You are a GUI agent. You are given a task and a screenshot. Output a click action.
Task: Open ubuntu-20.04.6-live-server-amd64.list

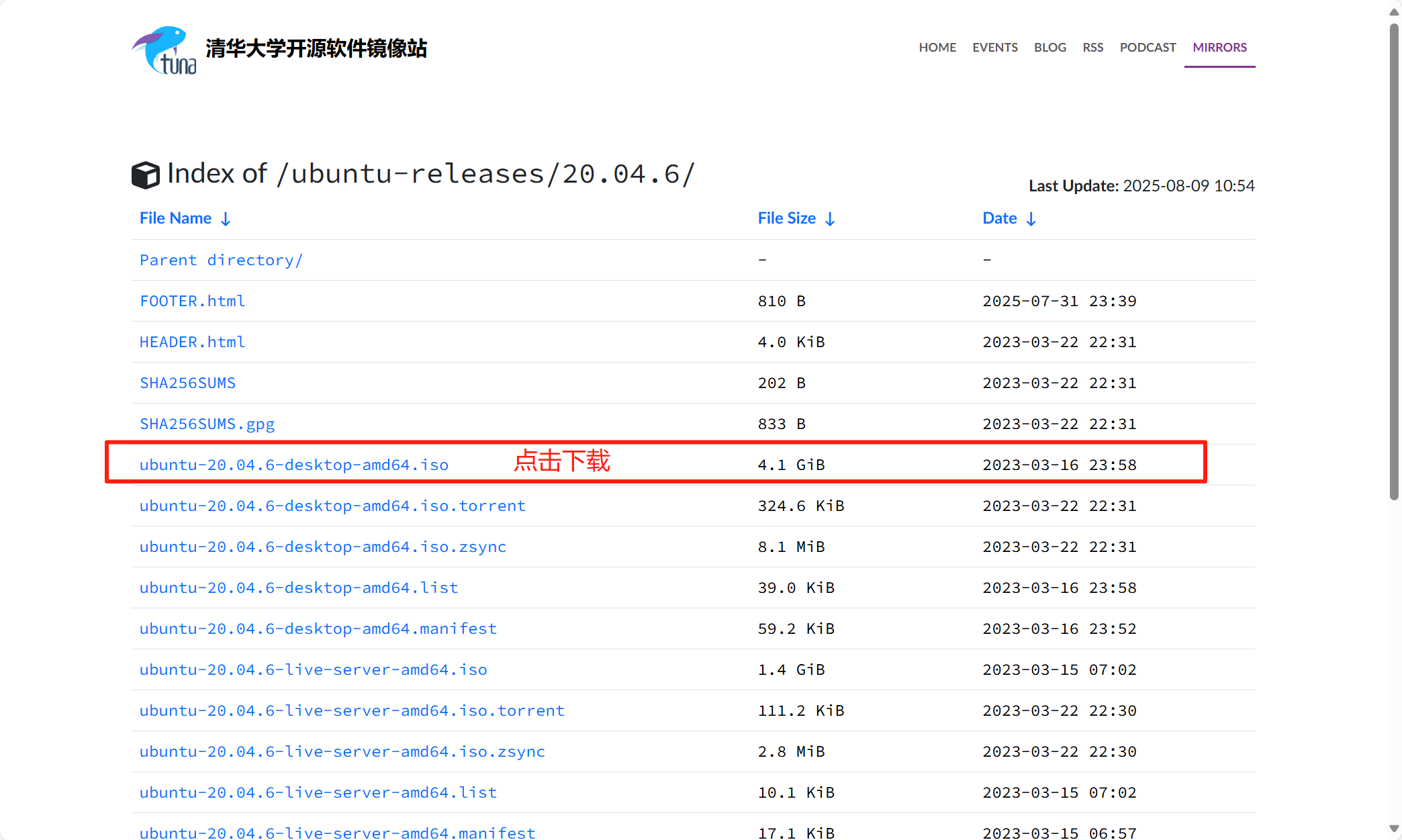coord(318,793)
